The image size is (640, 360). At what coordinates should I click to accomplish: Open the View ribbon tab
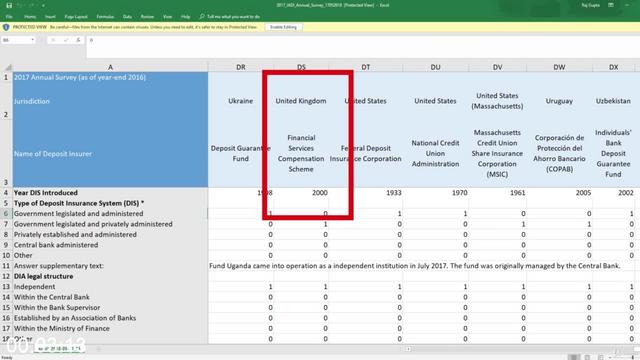167,17
